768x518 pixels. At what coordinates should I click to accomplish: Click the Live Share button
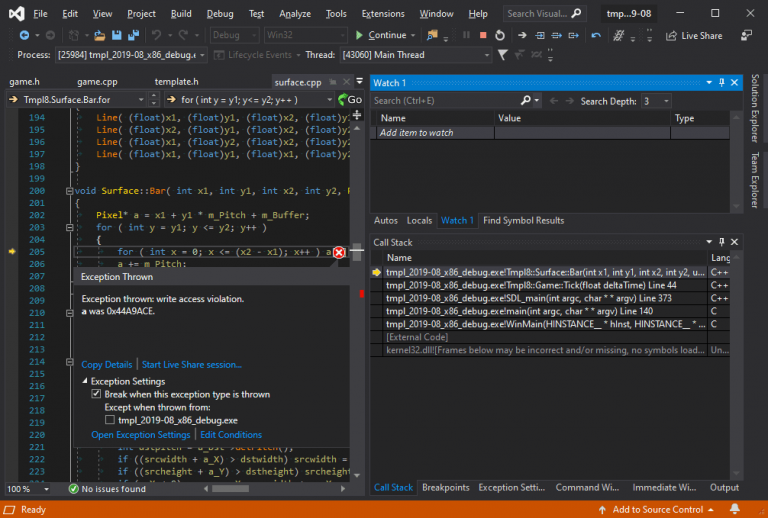click(x=694, y=36)
